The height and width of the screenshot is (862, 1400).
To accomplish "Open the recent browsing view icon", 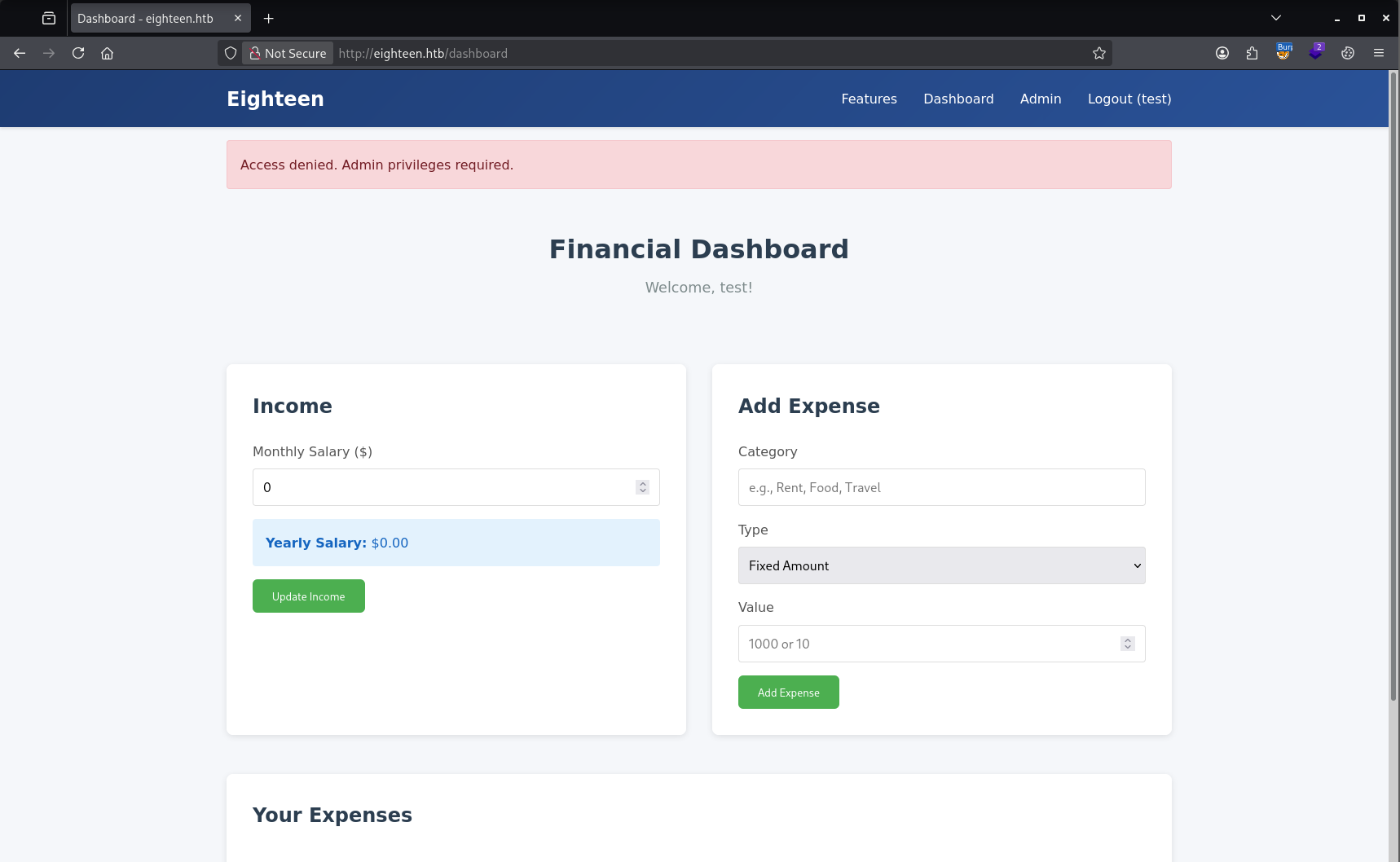I will coord(49,18).
